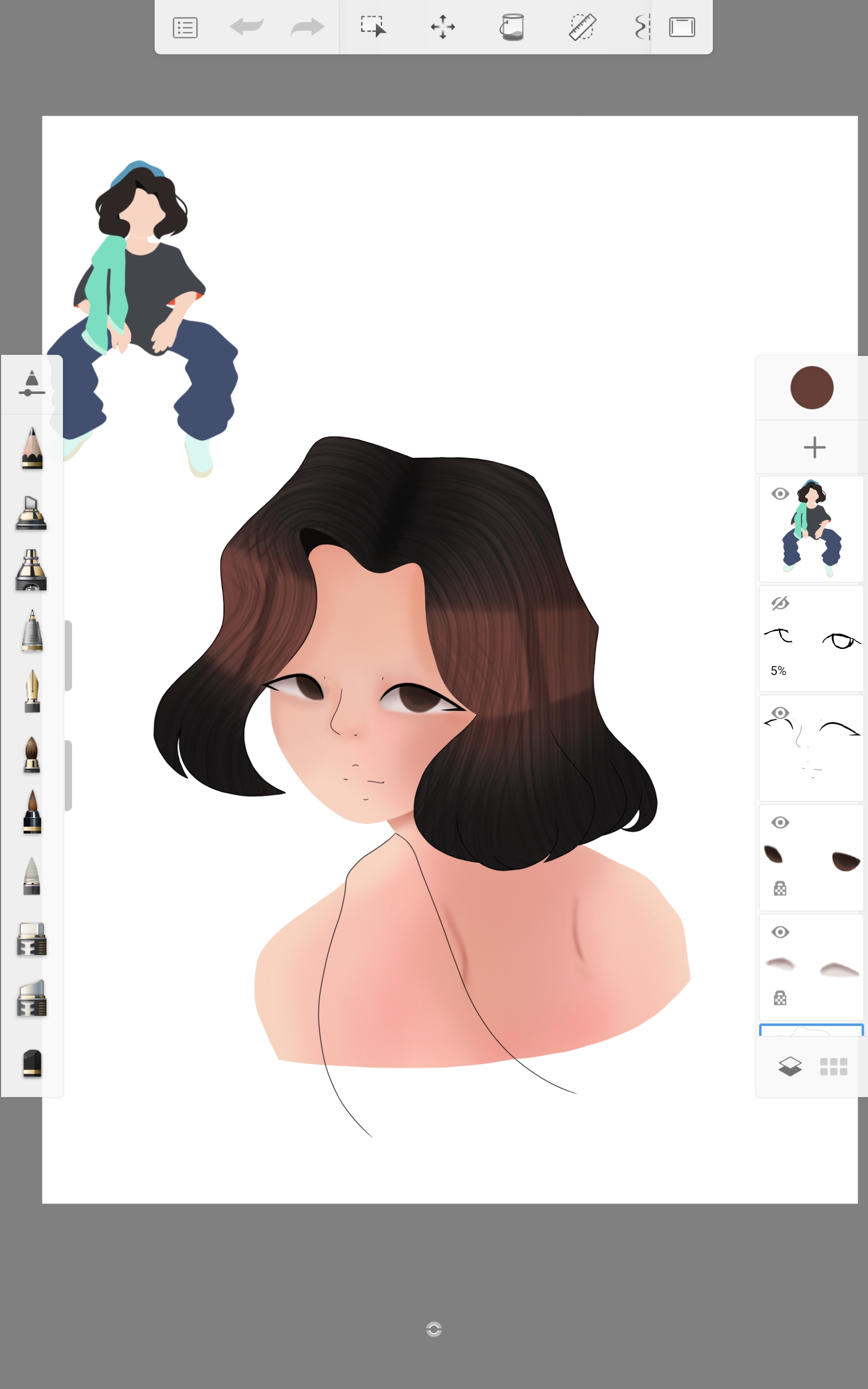Open the main menu list icon
This screenshot has width=868, height=1389.
[x=185, y=28]
